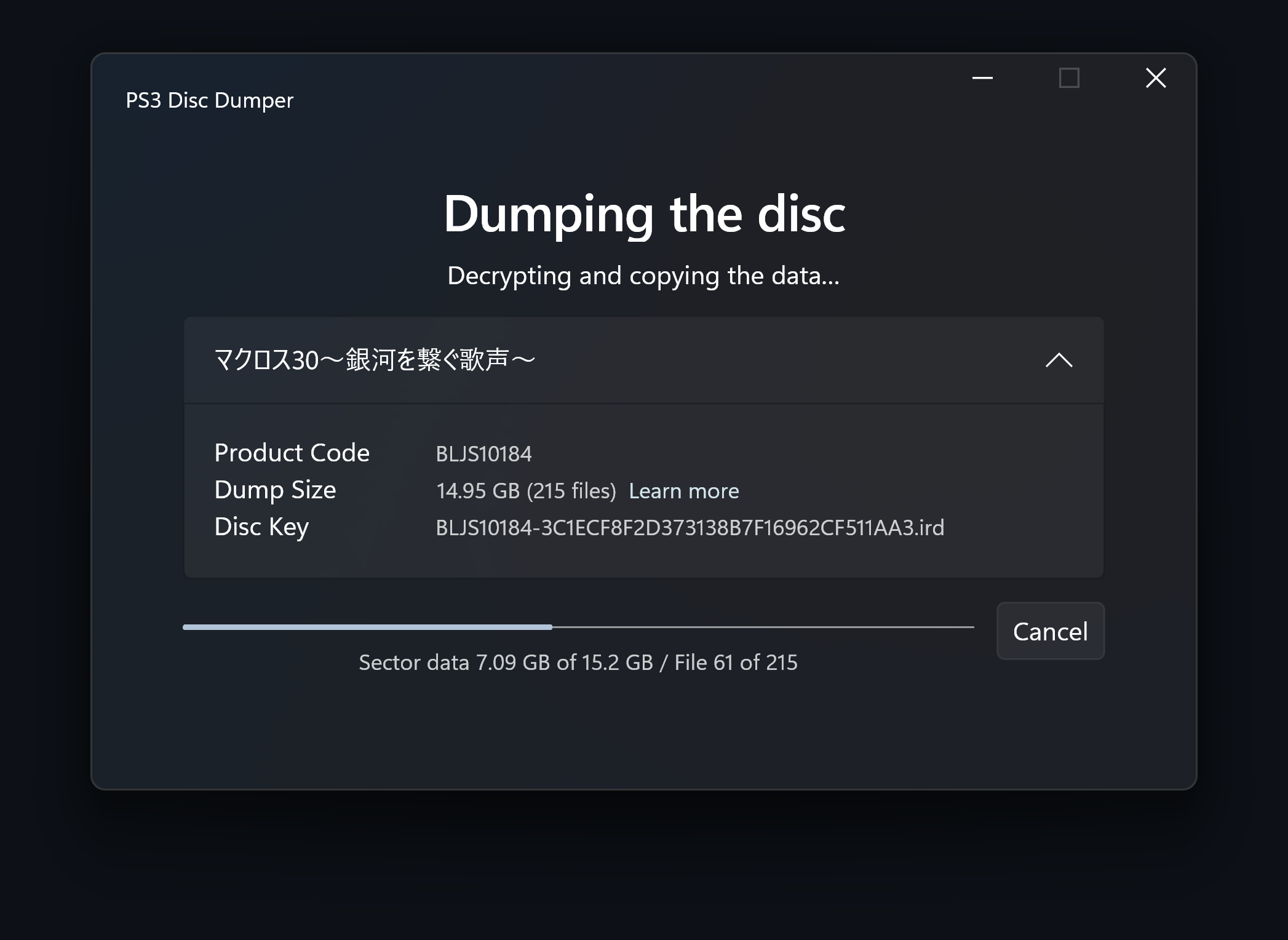
Task: Close the PS3 Disc Dumper window
Action: pos(1156,78)
